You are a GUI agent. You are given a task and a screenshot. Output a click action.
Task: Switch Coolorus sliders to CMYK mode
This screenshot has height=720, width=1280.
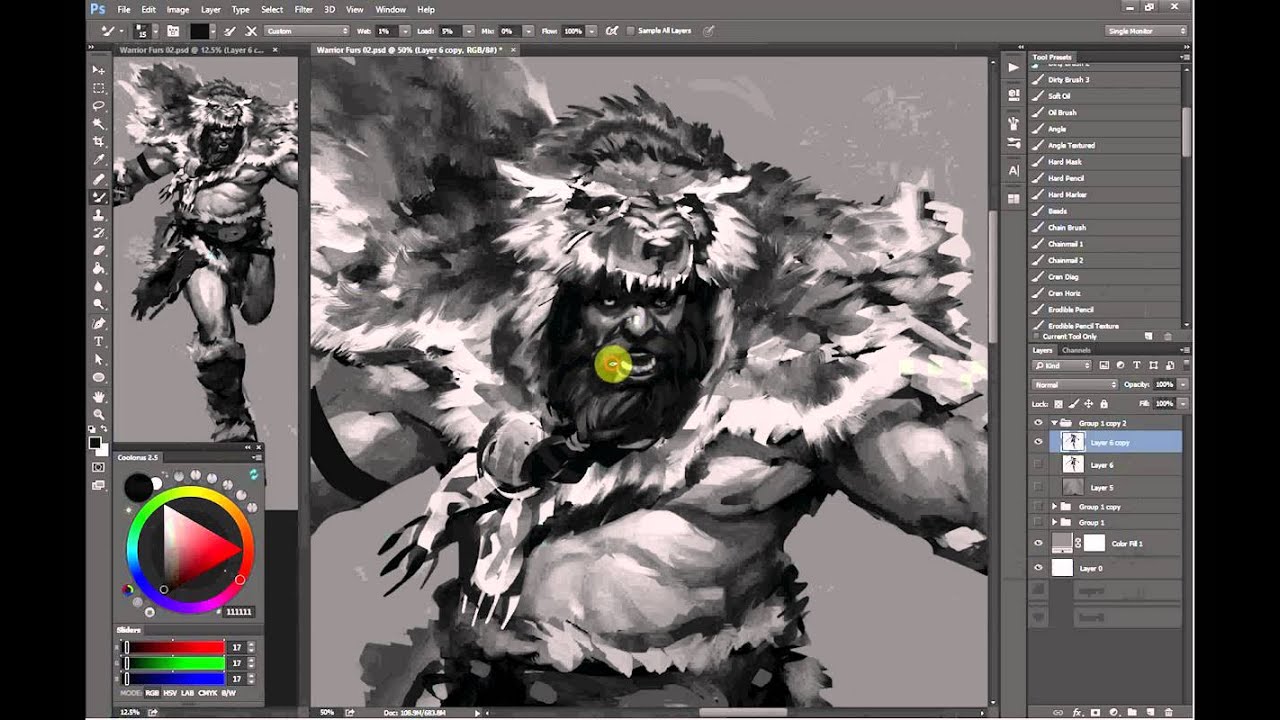[x=208, y=693]
